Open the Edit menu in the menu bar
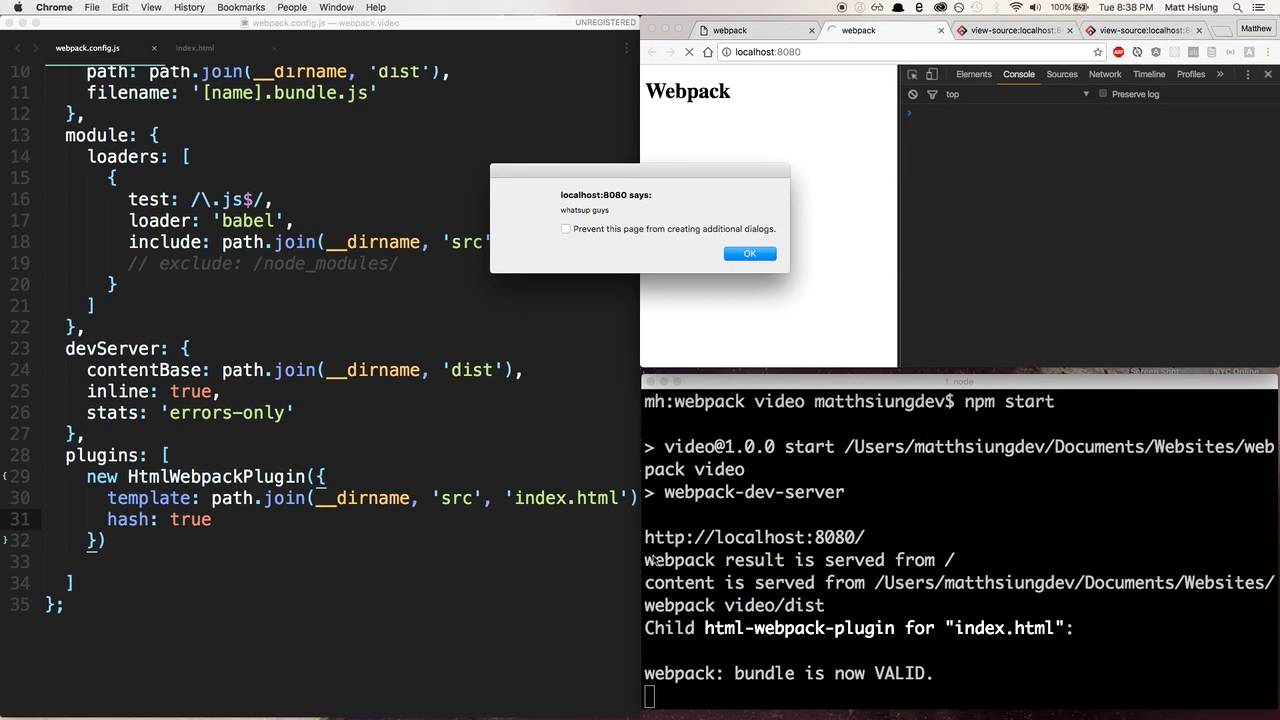 pos(120,7)
